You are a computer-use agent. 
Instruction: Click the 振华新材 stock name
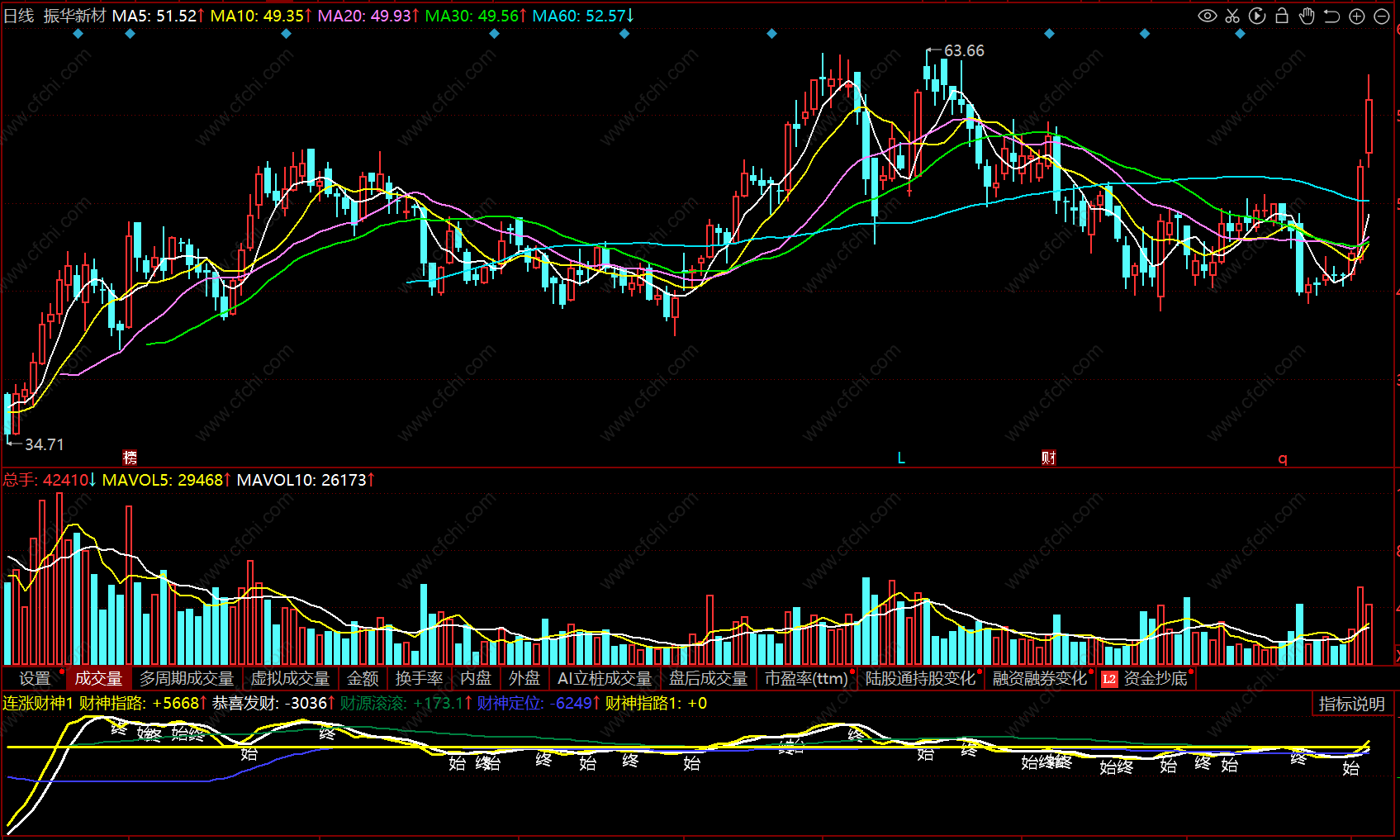click(75, 16)
